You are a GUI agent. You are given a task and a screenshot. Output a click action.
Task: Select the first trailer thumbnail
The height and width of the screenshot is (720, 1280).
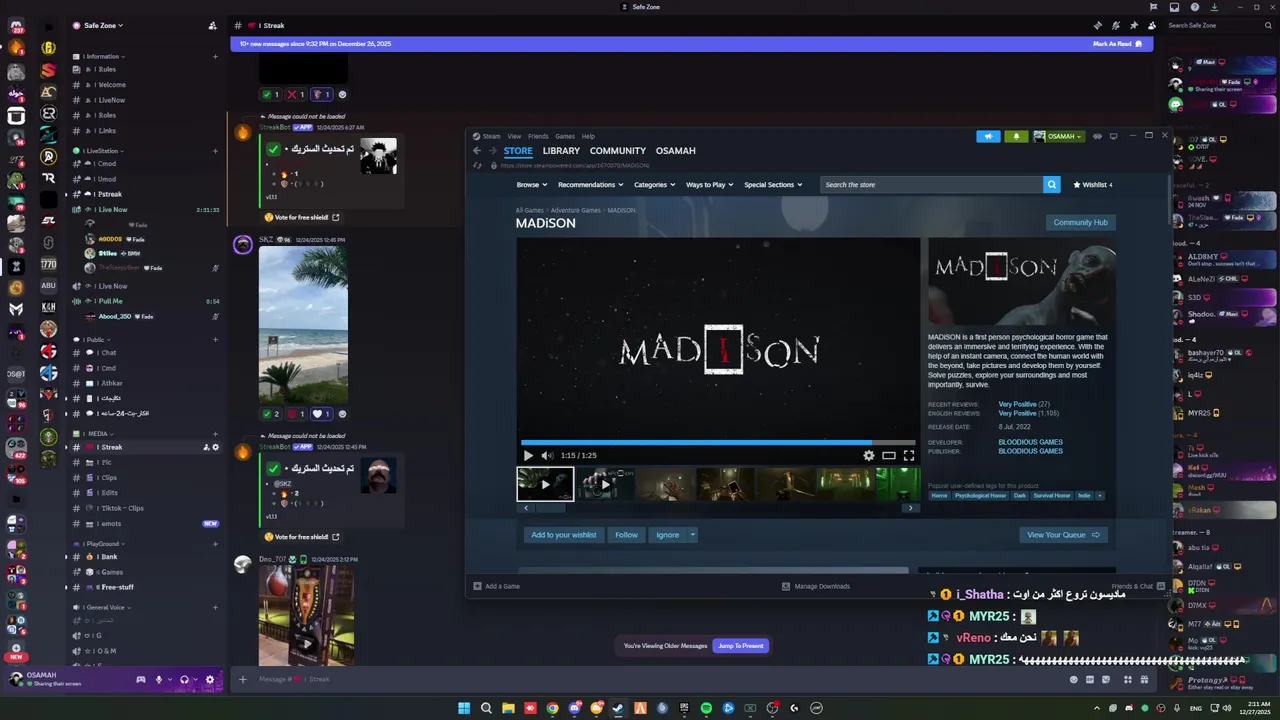click(x=545, y=484)
